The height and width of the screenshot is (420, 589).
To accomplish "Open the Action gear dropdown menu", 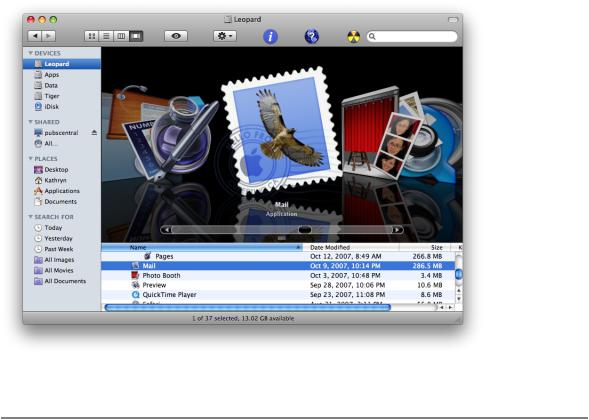I will [225, 36].
